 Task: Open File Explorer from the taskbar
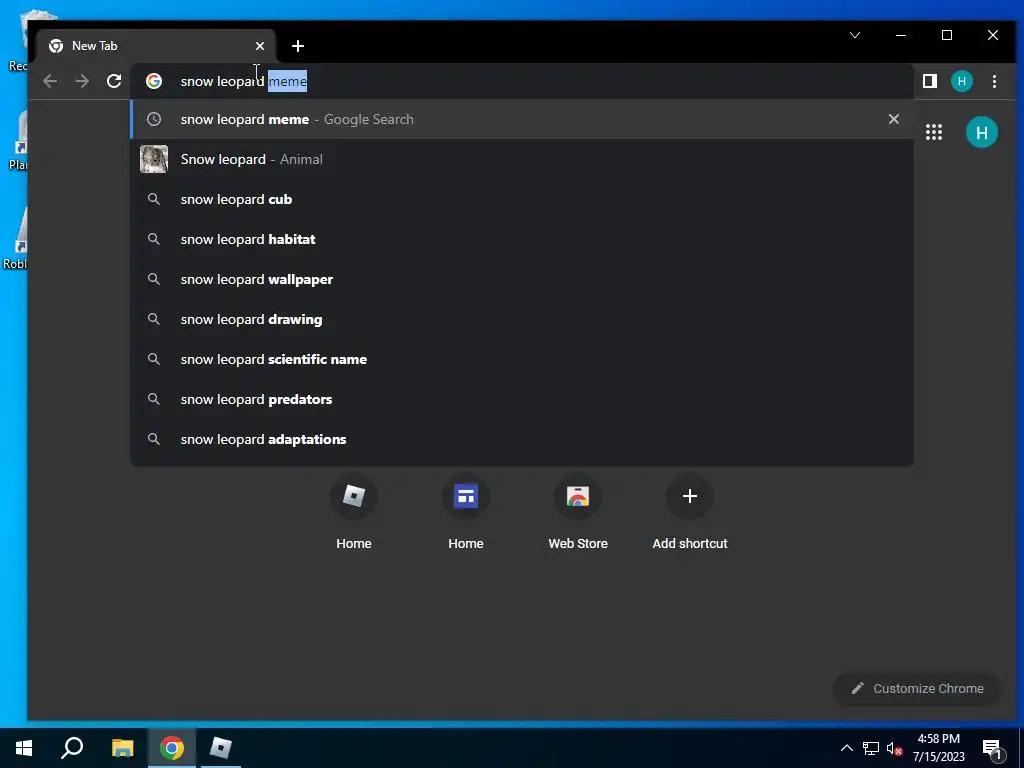(x=122, y=748)
